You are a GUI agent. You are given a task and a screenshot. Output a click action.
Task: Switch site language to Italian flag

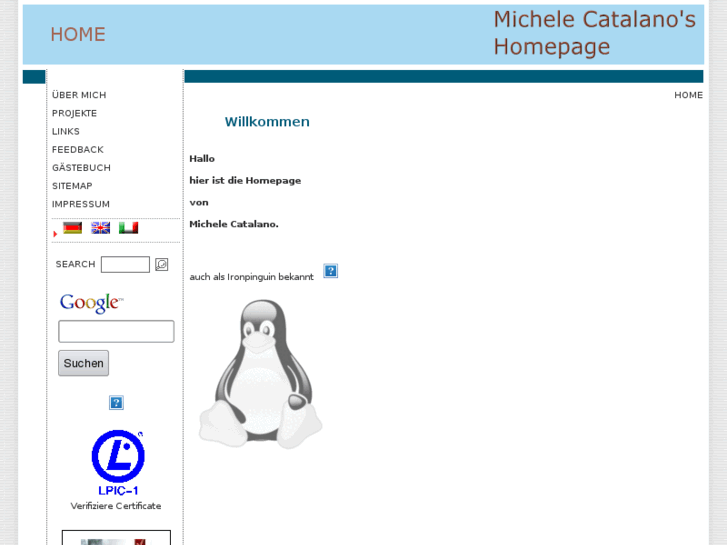(x=128, y=228)
